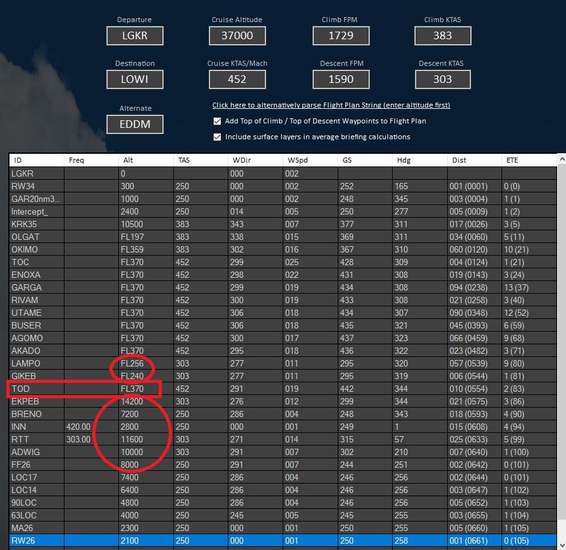The image size is (566, 550).
Task: Select the RW34 waypoint row
Action: pyautogui.click(x=283, y=186)
